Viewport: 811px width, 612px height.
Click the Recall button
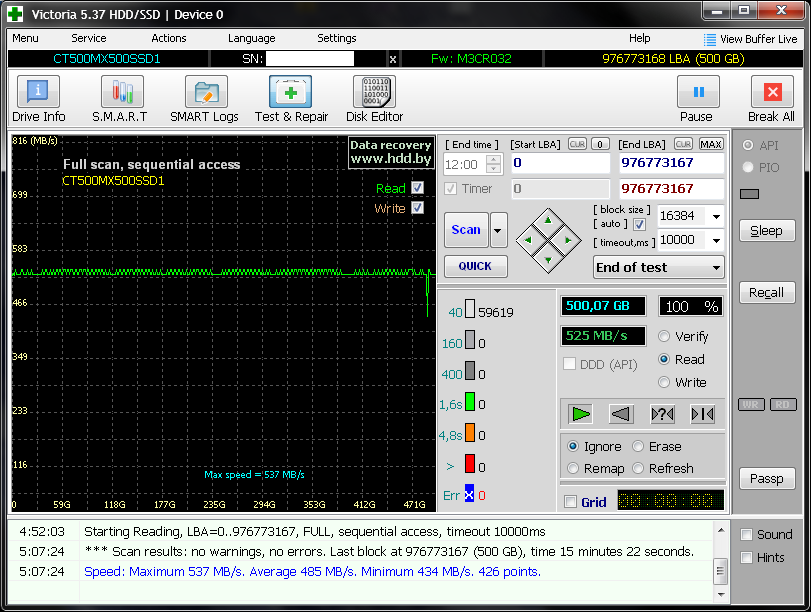[767, 293]
